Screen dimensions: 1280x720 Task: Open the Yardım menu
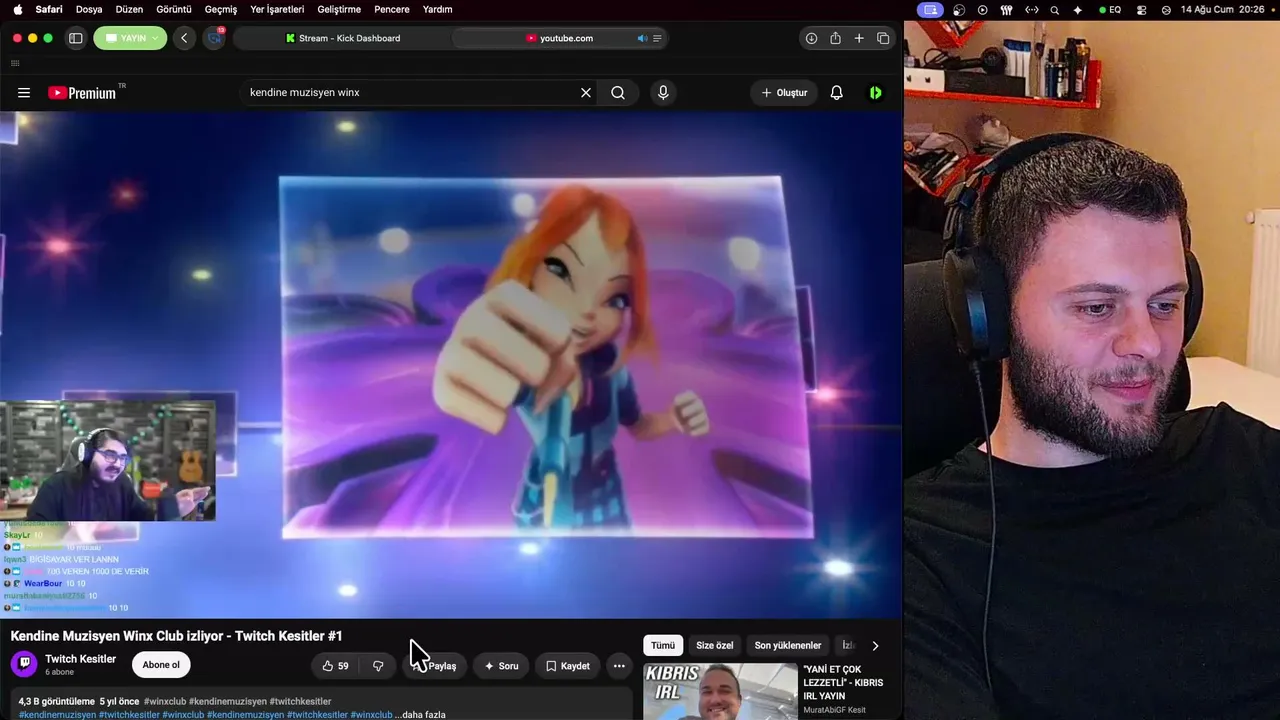pos(437,9)
